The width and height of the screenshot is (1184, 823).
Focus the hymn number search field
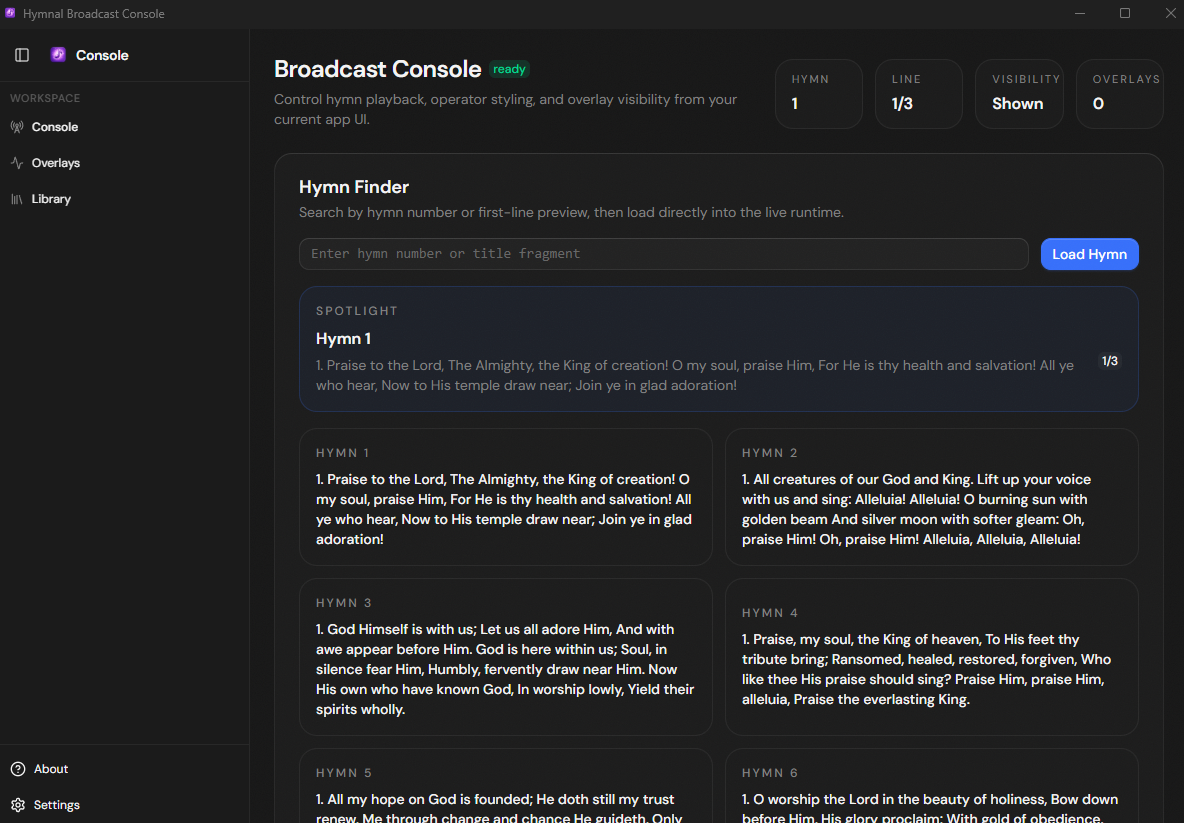(663, 254)
